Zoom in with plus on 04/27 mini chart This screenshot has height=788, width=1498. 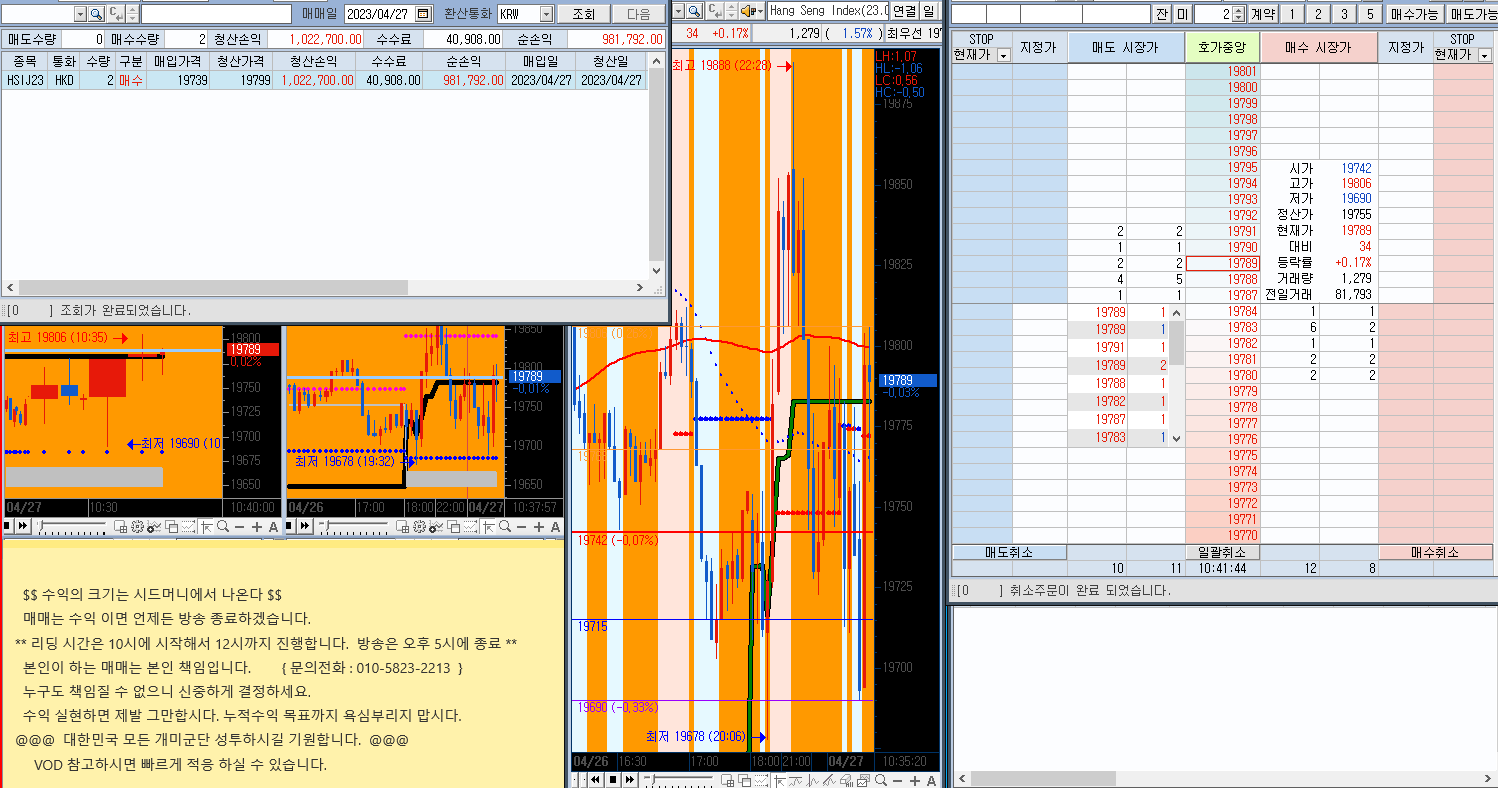257,526
